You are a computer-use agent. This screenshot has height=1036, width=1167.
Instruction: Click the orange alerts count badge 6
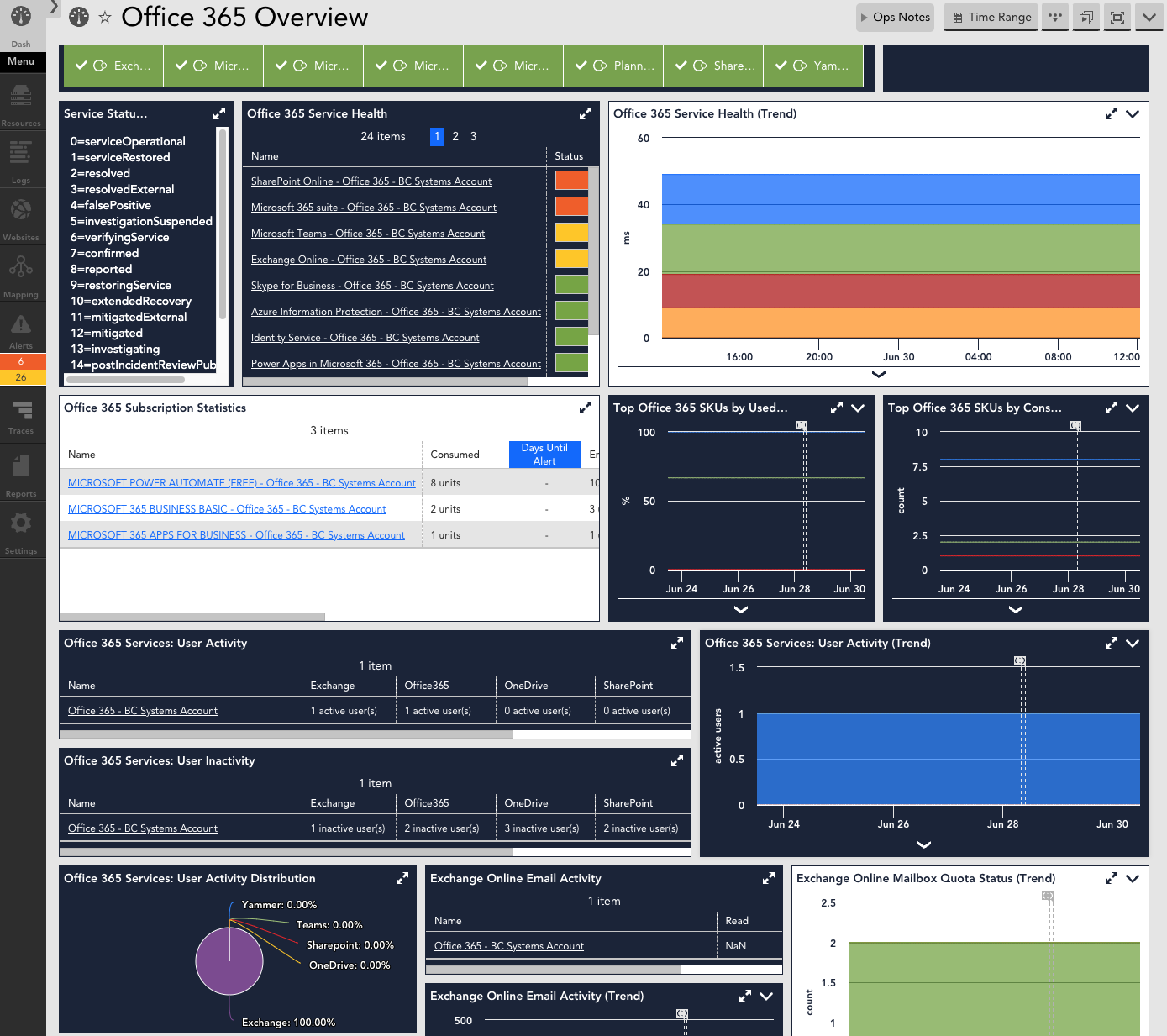point(21,361)
